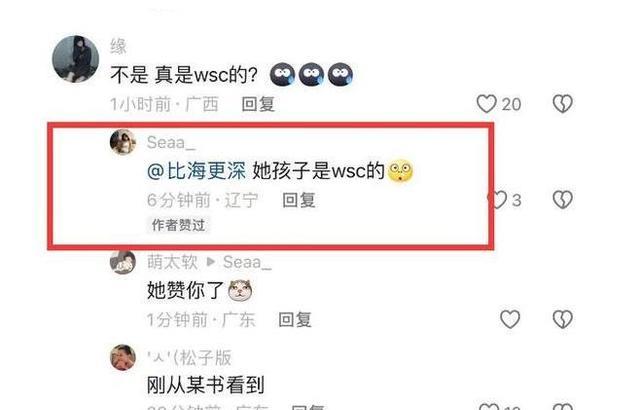The width and height of the screenshot is (640, 410).
Task: Open the '人'(松子版 username
Action: click(x=189, y=358)
